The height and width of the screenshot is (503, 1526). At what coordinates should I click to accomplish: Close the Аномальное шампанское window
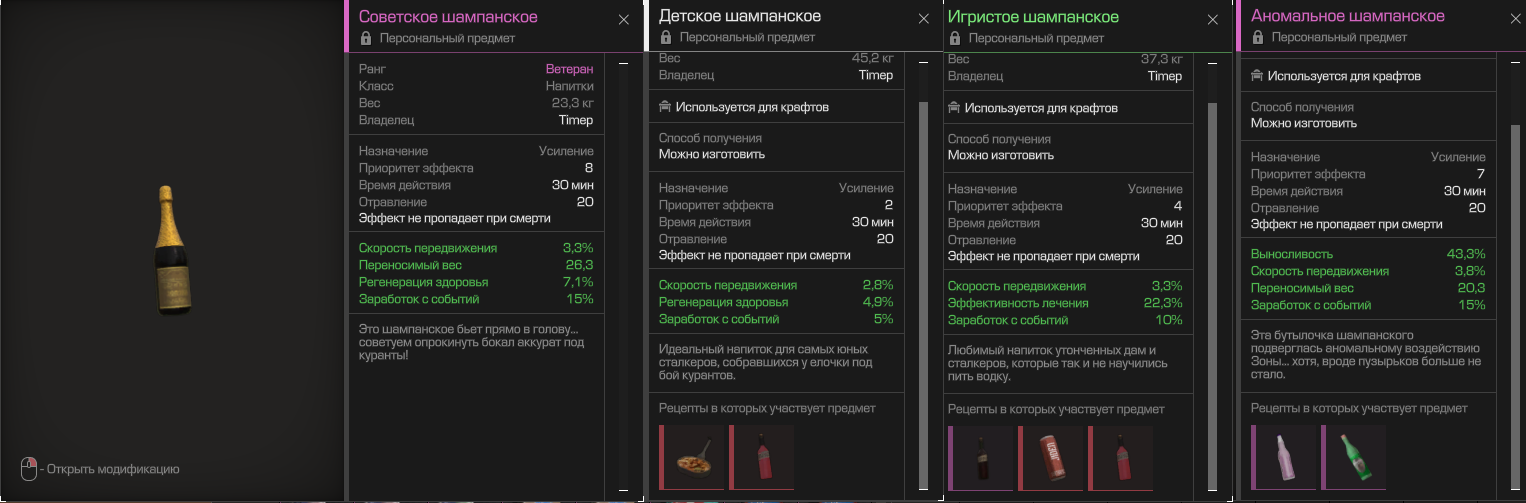[x=1515, y=19]
